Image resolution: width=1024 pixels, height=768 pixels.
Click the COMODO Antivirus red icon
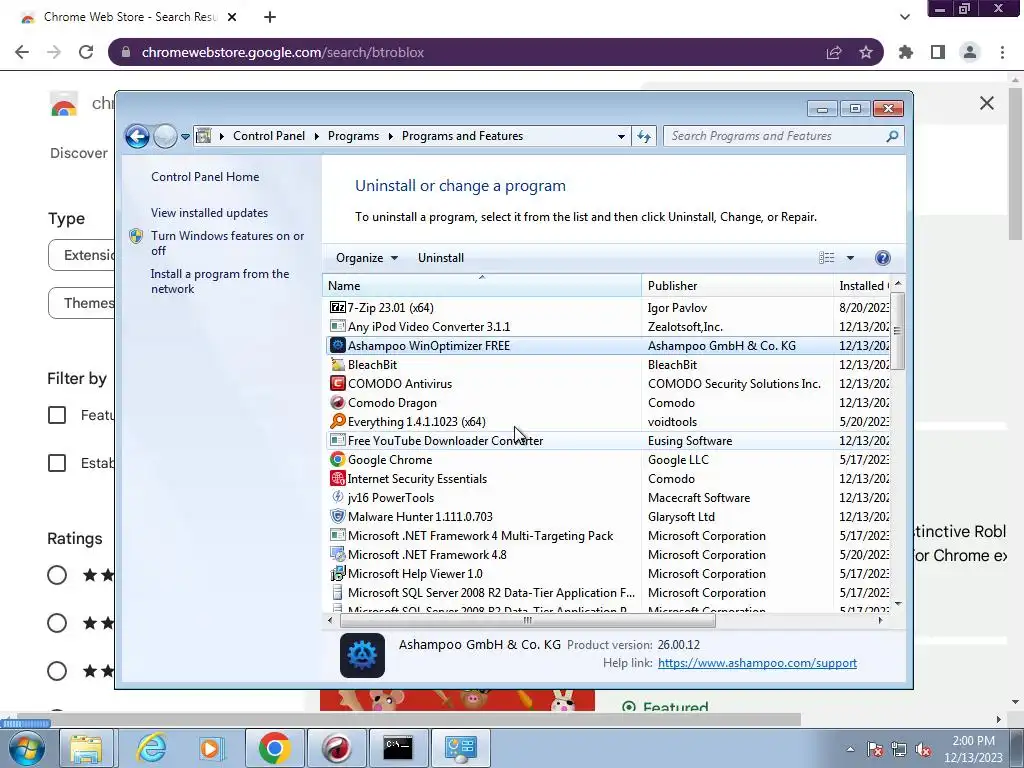point(338,383)
